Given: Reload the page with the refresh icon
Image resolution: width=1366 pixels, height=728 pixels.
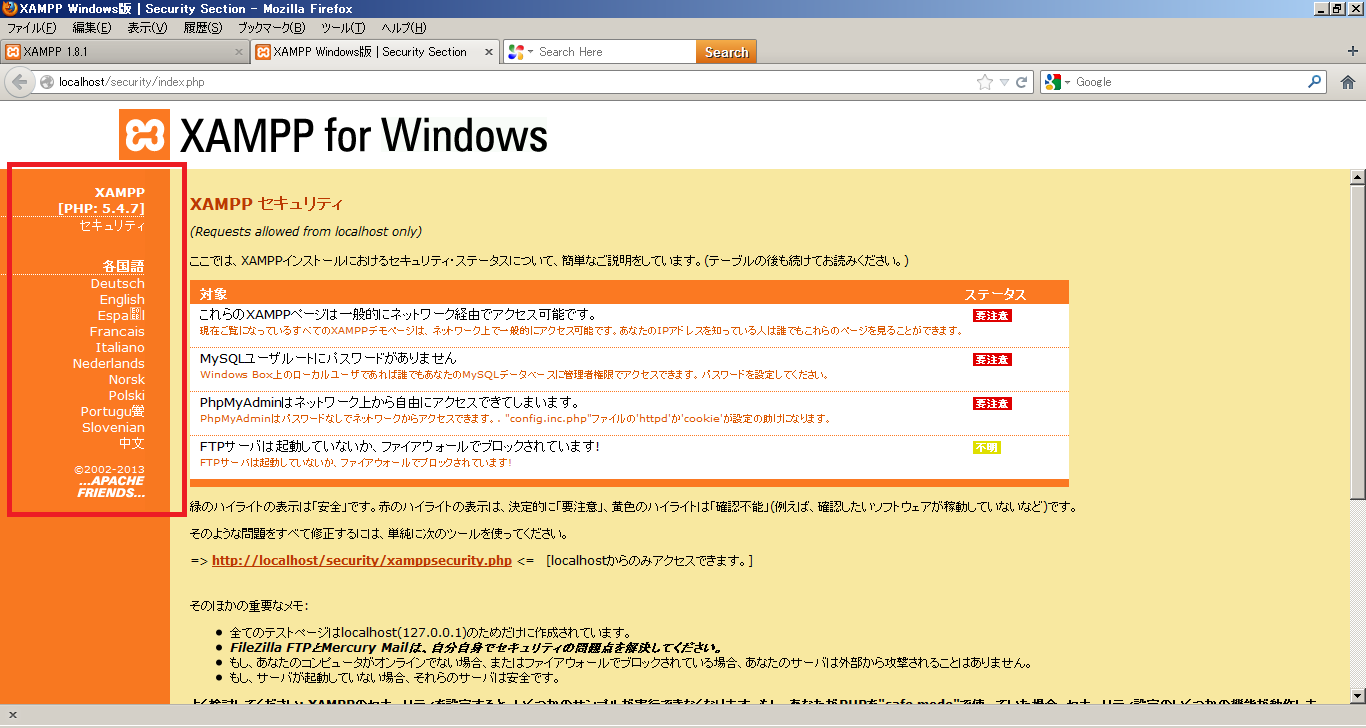Looking at the screenshot, I should click(1022, 82).
